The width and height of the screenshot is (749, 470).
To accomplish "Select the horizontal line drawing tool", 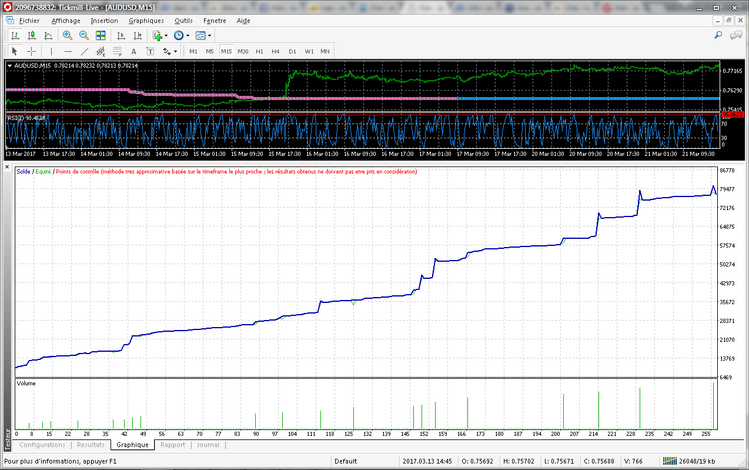I will tap(68, 51).
